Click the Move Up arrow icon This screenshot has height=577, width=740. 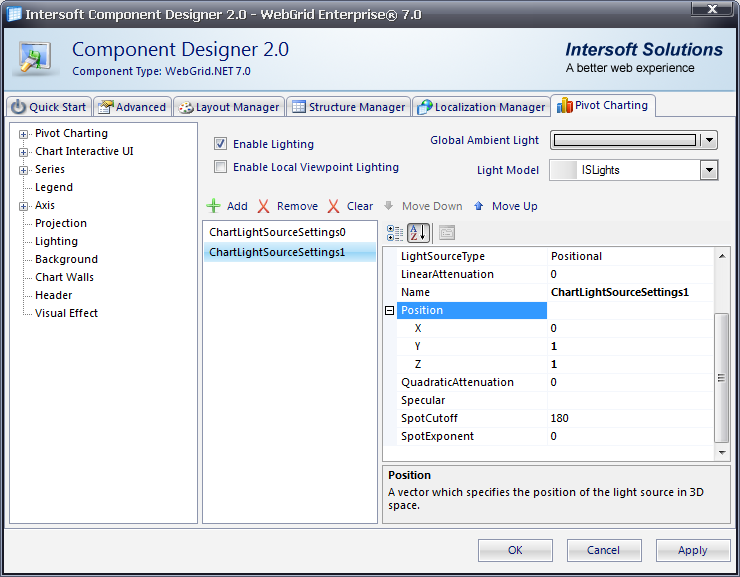(479, 206)
